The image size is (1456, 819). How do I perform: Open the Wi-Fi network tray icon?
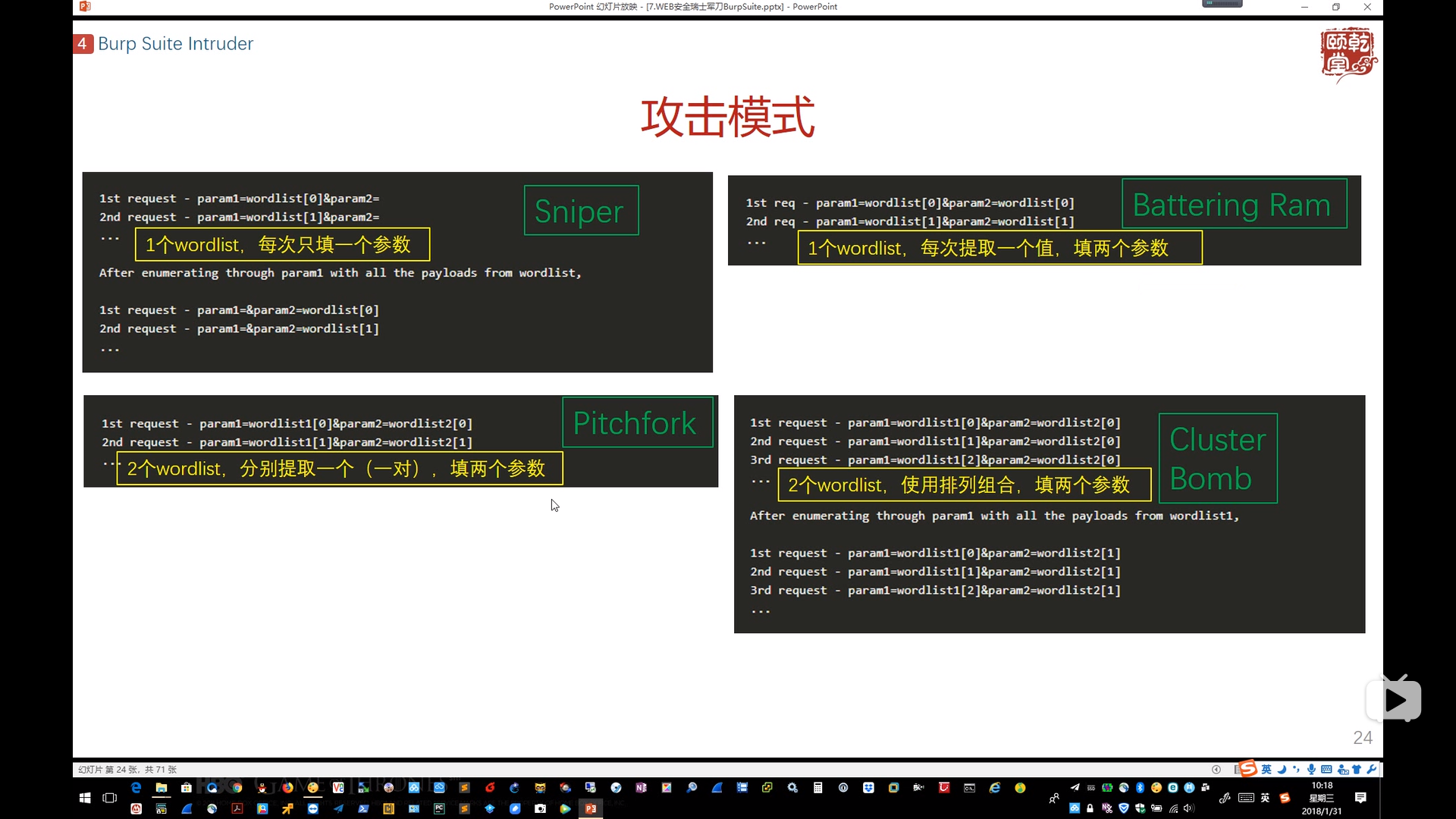pyautogui.click(x=1173, y=808)
